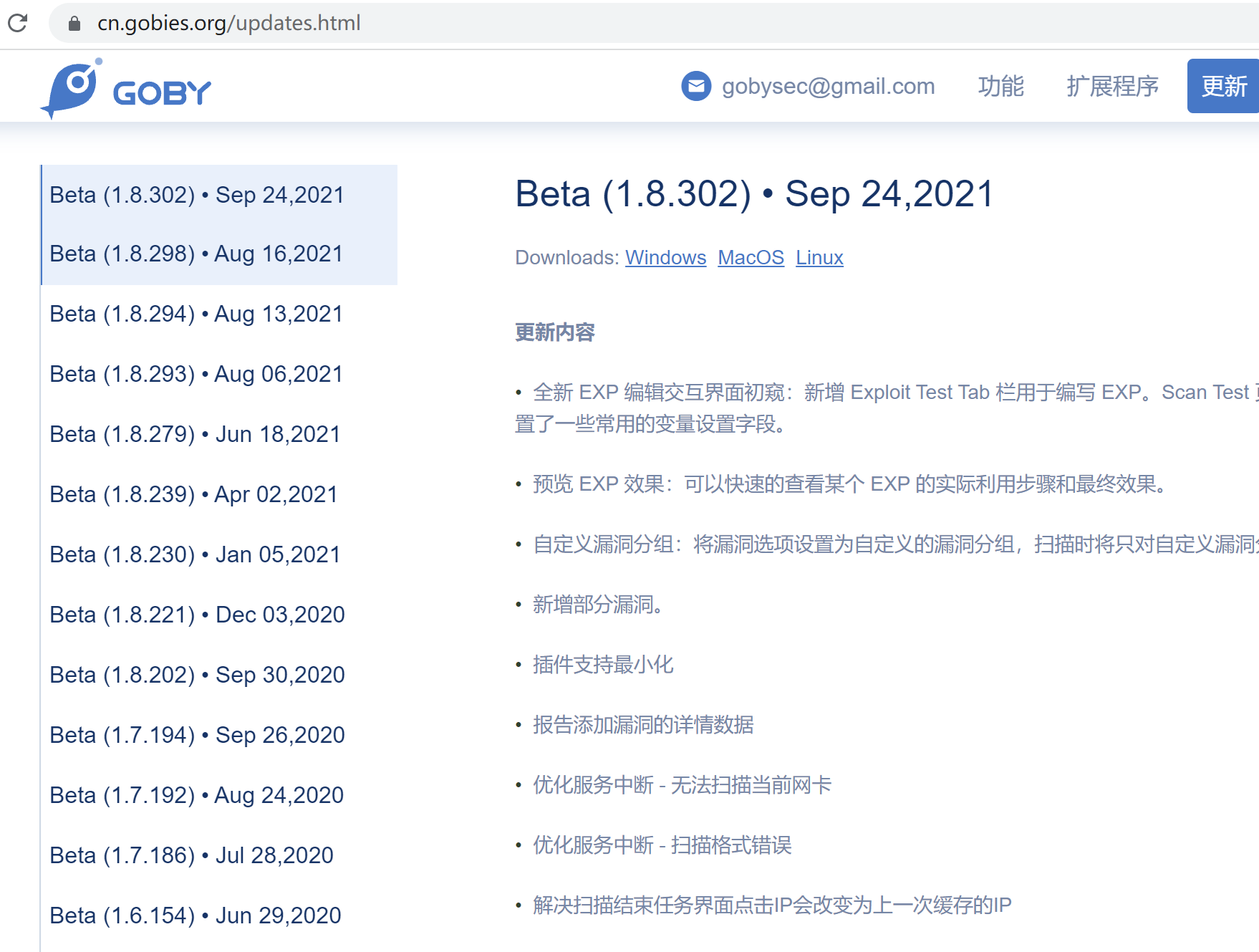The width and height of the screenshot is (1259, 952).
Task: Click the Goby fish logo
Action: coord(126,89)
